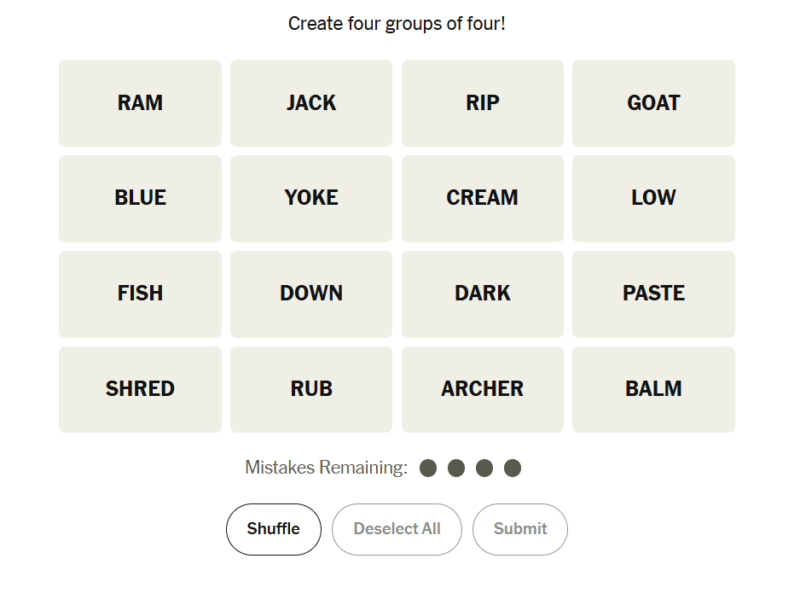Select the DOWN tile
Screen dimensions: 800x611
coord(311,293)
